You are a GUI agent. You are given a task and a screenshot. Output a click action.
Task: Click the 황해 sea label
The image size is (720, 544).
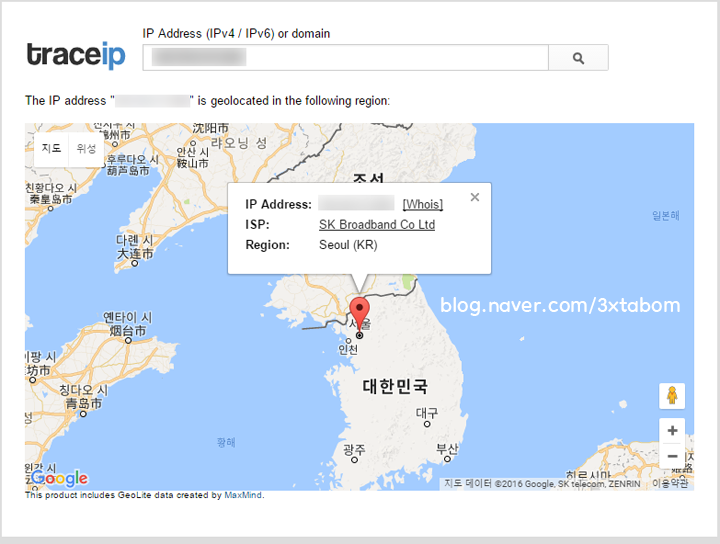pyautogui.click(x=226, y=443)
